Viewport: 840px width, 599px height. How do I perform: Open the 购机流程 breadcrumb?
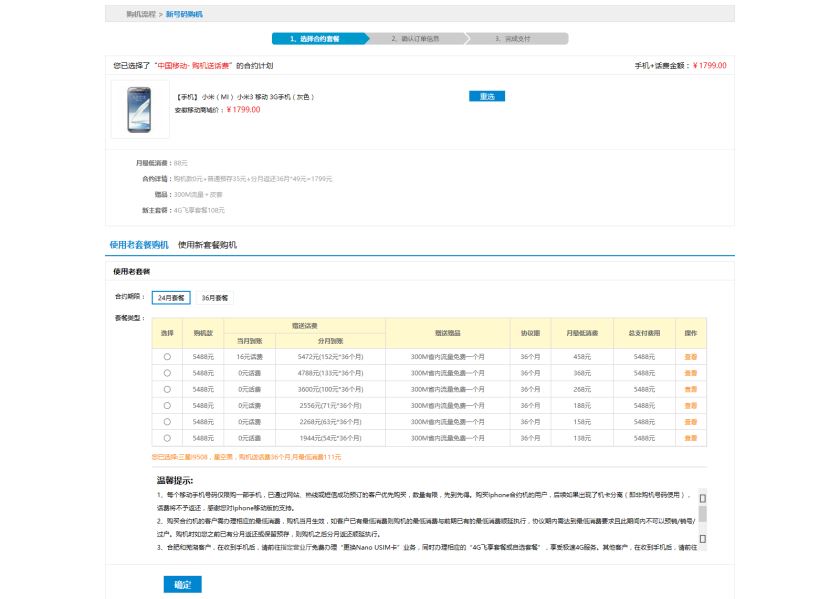pos(141,14)
